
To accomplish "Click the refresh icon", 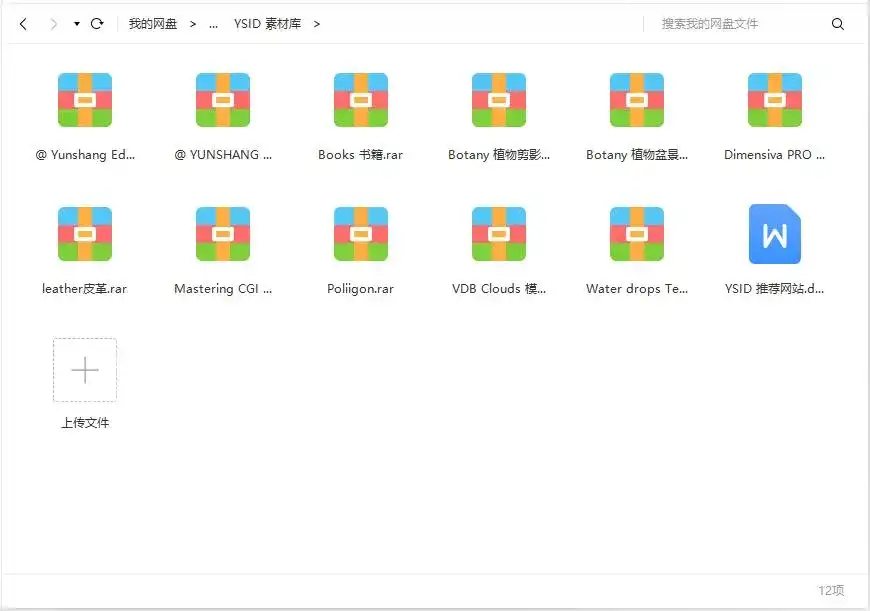I will 97,24.
